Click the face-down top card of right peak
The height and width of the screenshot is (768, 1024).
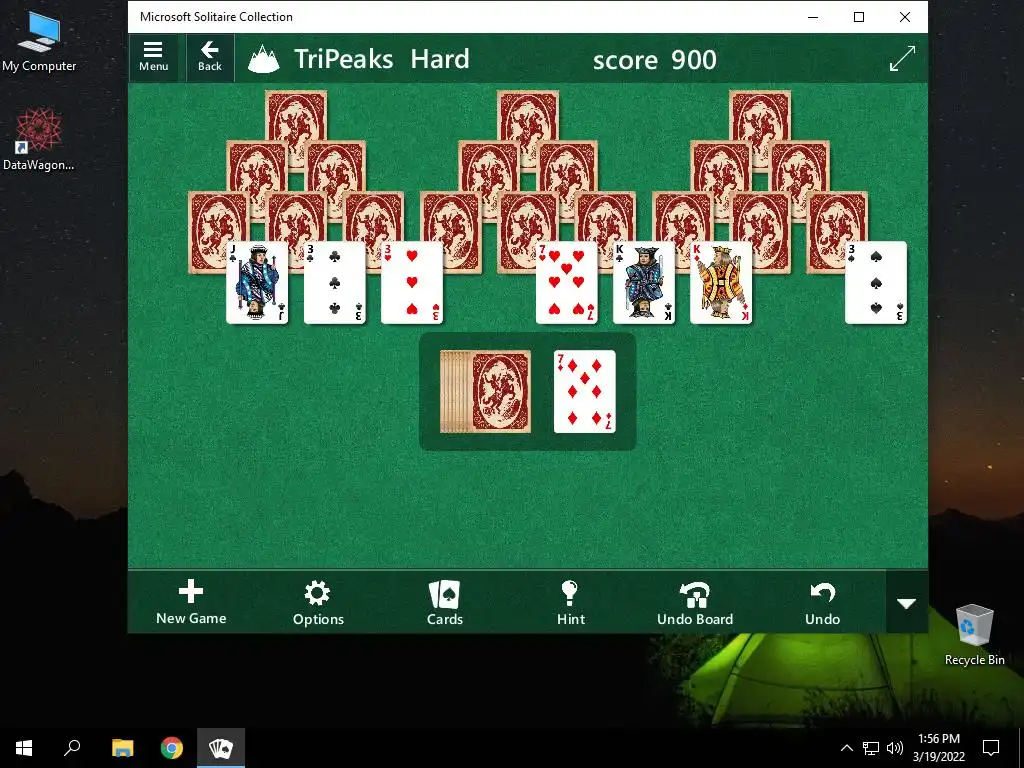[760, 116]
